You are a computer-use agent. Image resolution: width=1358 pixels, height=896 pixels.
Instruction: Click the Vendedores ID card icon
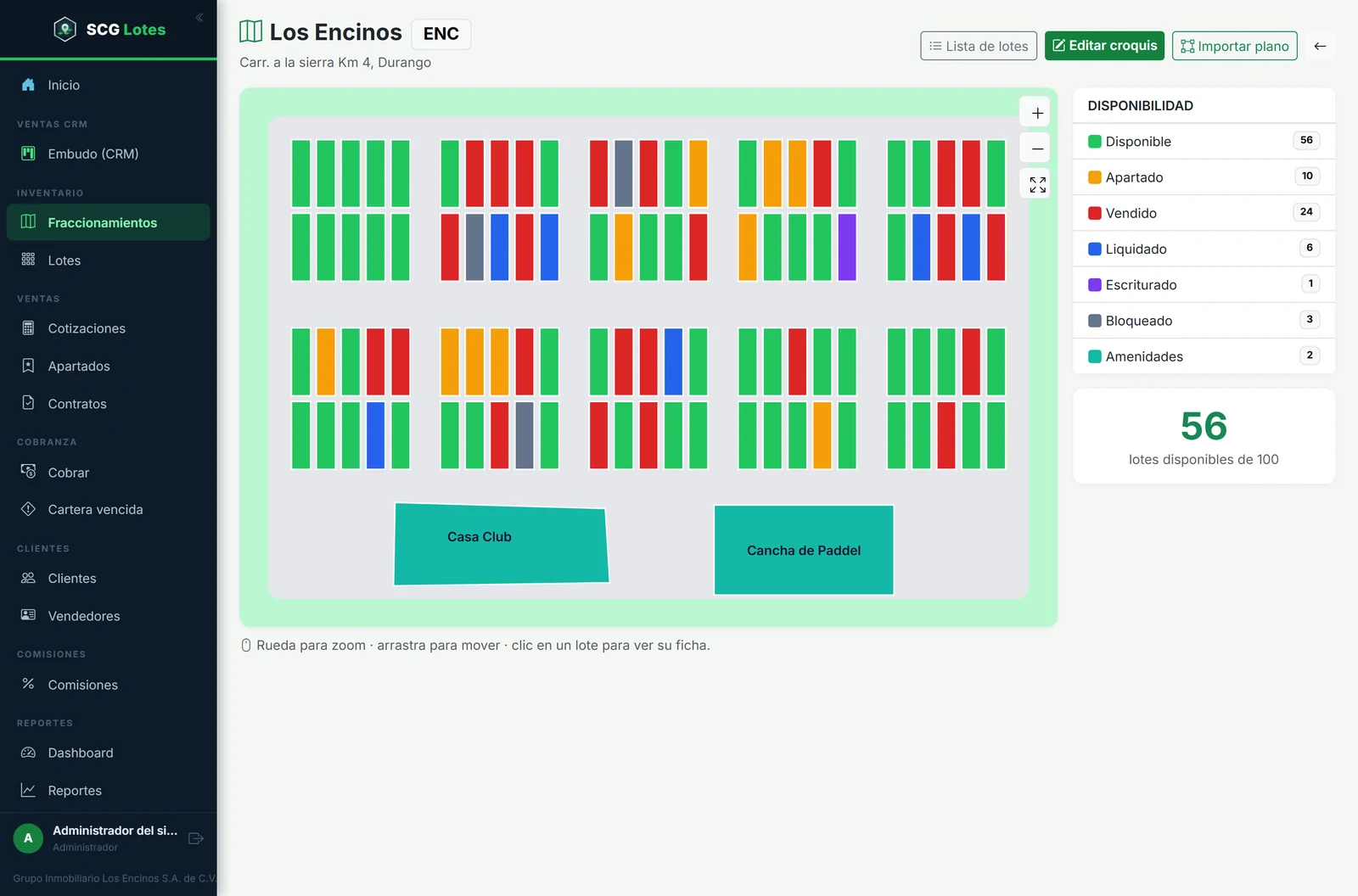[28, 615]
